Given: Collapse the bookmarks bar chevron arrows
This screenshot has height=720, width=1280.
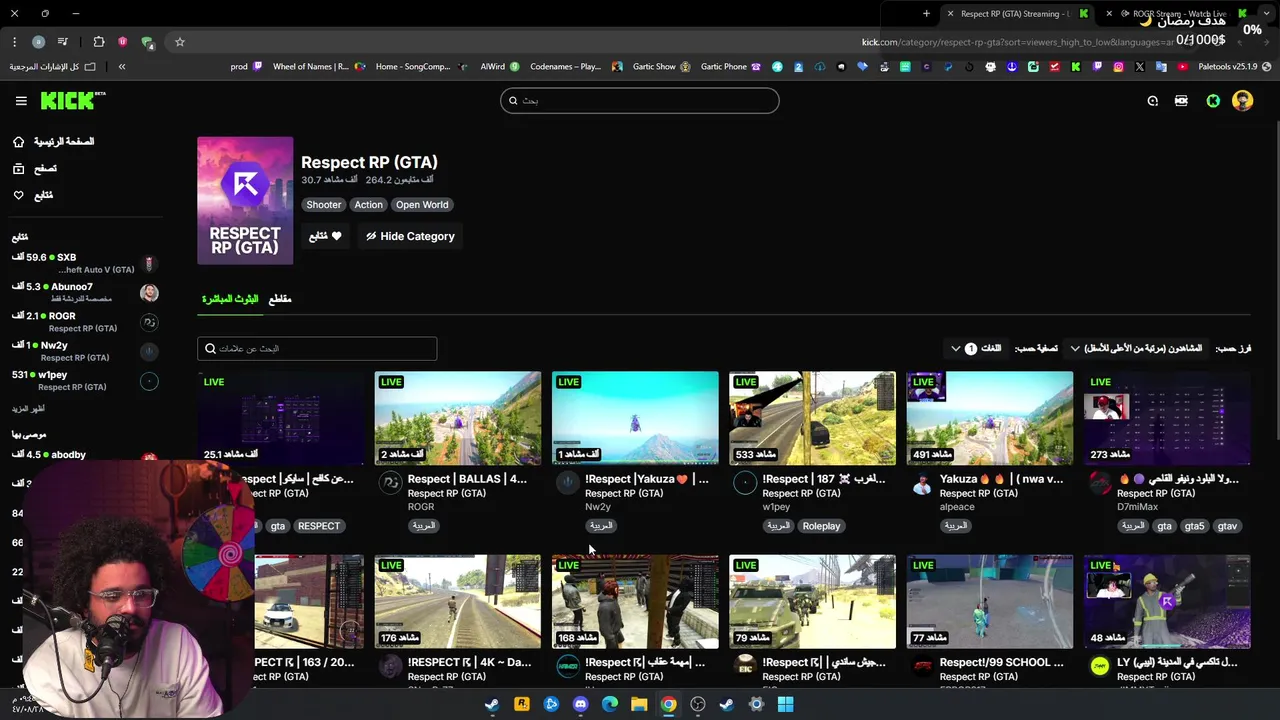Looking at the screenshot, I should 122,67.
